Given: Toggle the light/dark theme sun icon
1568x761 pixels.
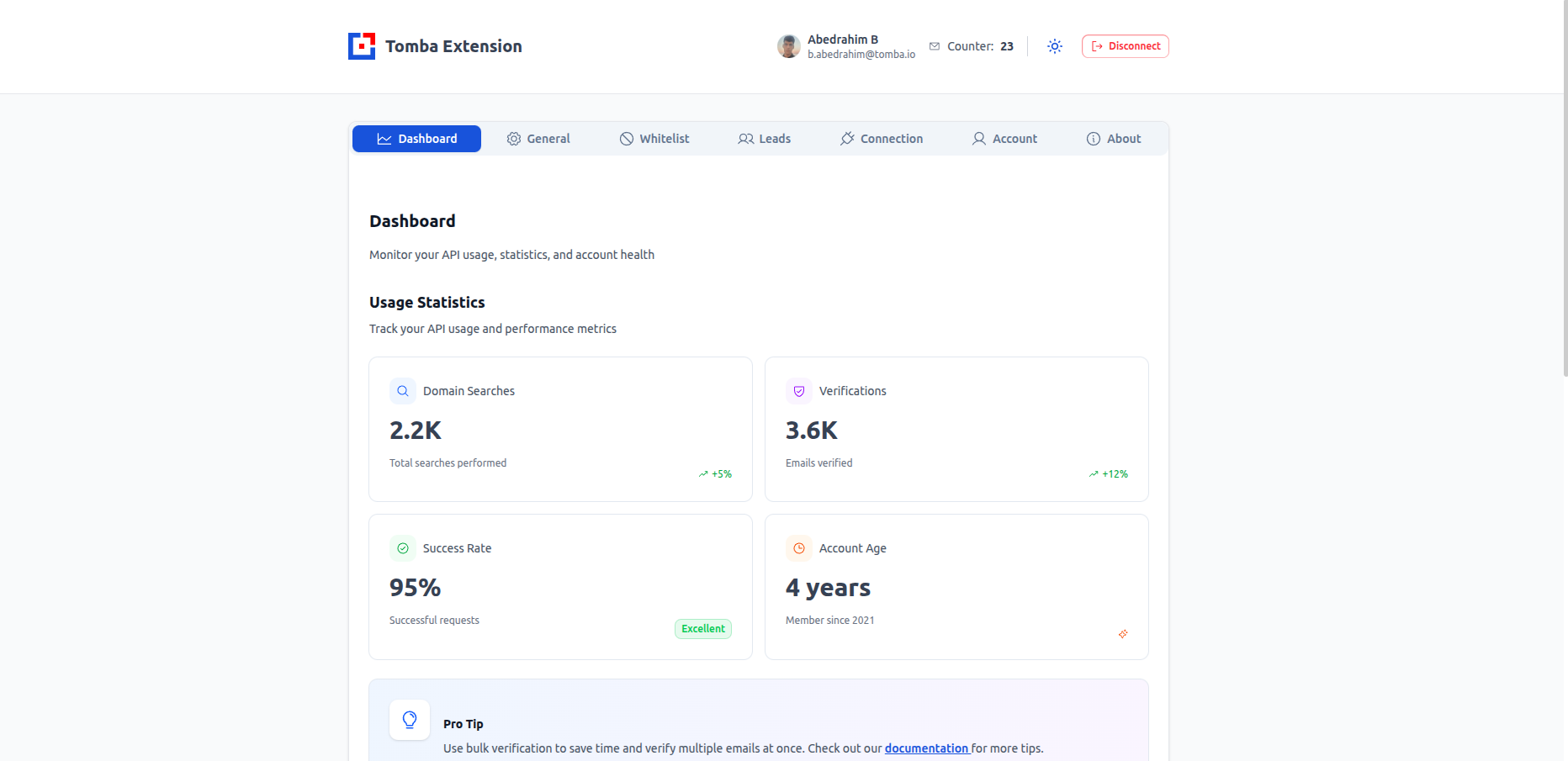Looking at the screenshot, I should click(x=1055, y=46).
